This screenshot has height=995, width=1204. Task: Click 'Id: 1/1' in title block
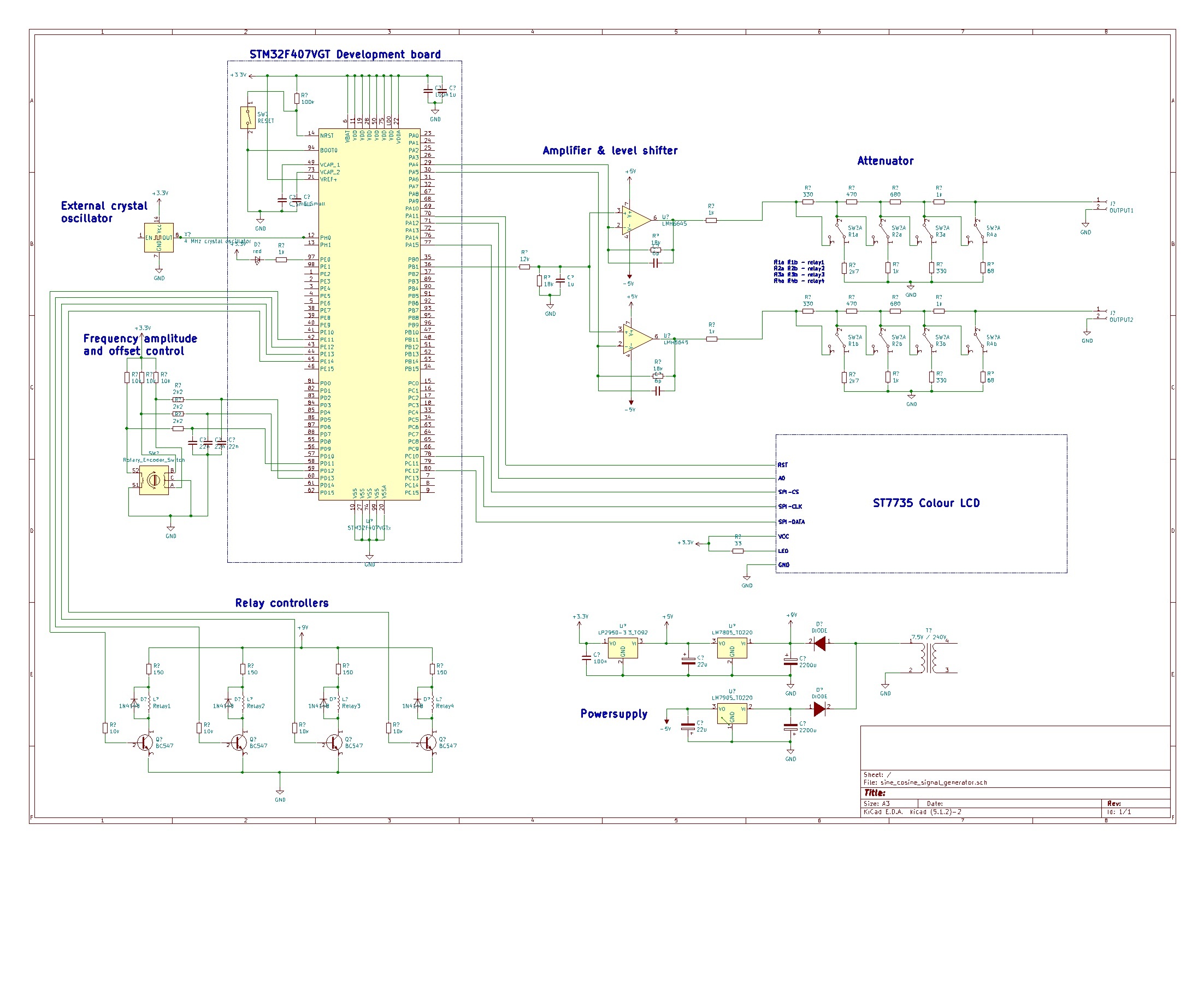[x=1119, y=812]
